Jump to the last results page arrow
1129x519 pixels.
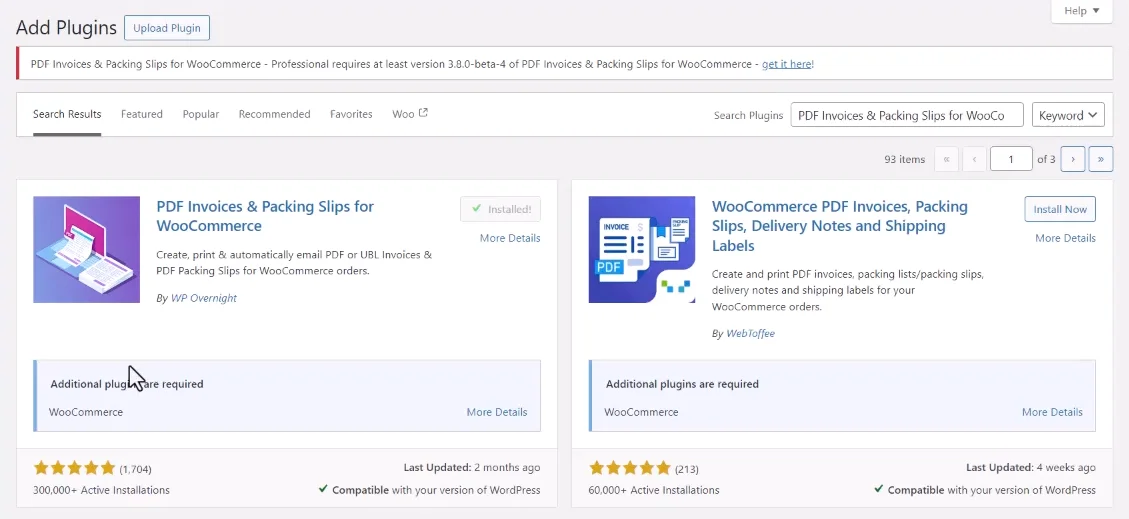point(1100,159)
